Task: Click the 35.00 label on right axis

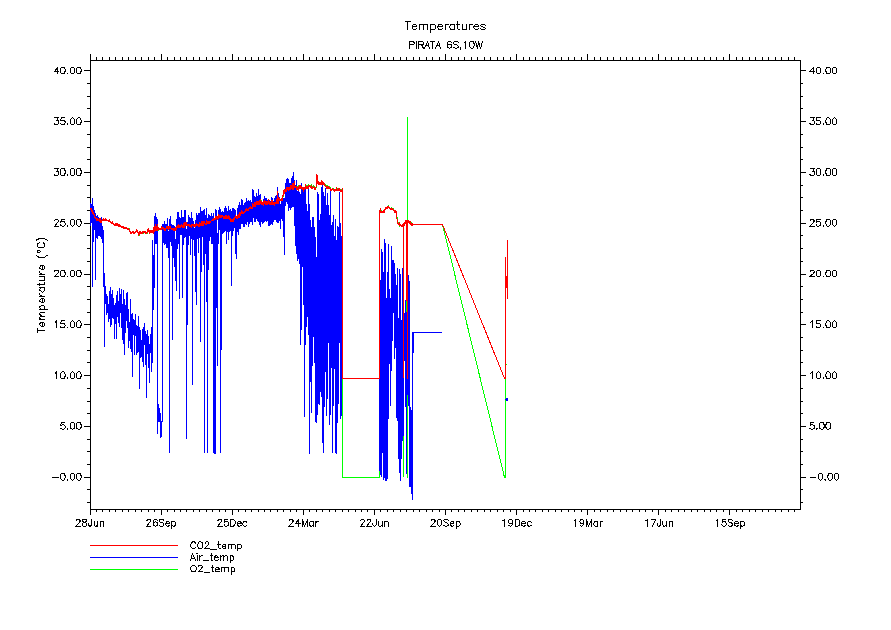Action: click(x=823, y=122)
